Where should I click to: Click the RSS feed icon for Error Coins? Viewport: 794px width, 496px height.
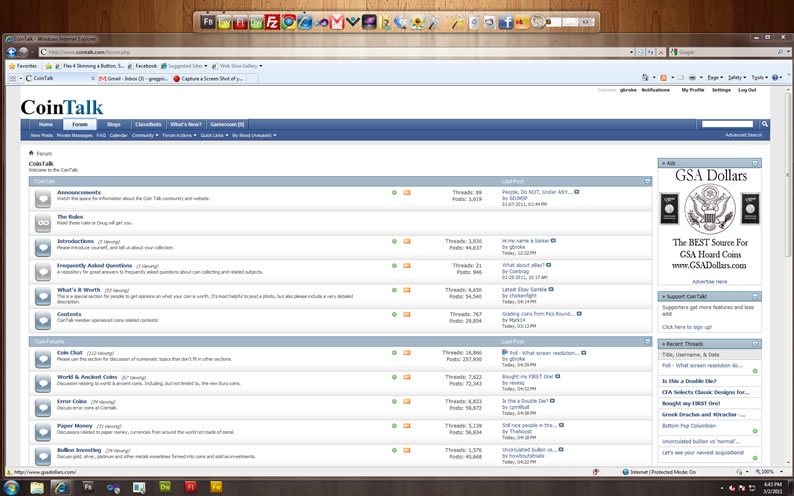pyautogui.click(x=407, y=401)
